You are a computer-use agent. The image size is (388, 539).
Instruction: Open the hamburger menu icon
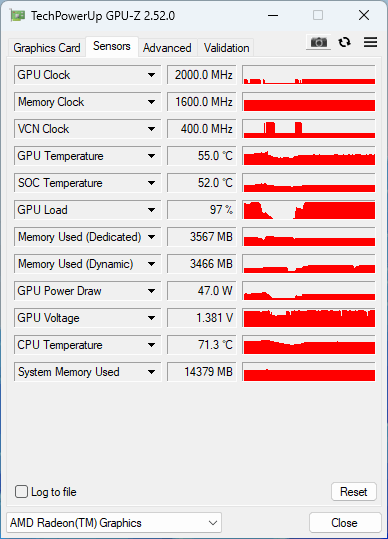pyautogui.click(x=370, y=42)
